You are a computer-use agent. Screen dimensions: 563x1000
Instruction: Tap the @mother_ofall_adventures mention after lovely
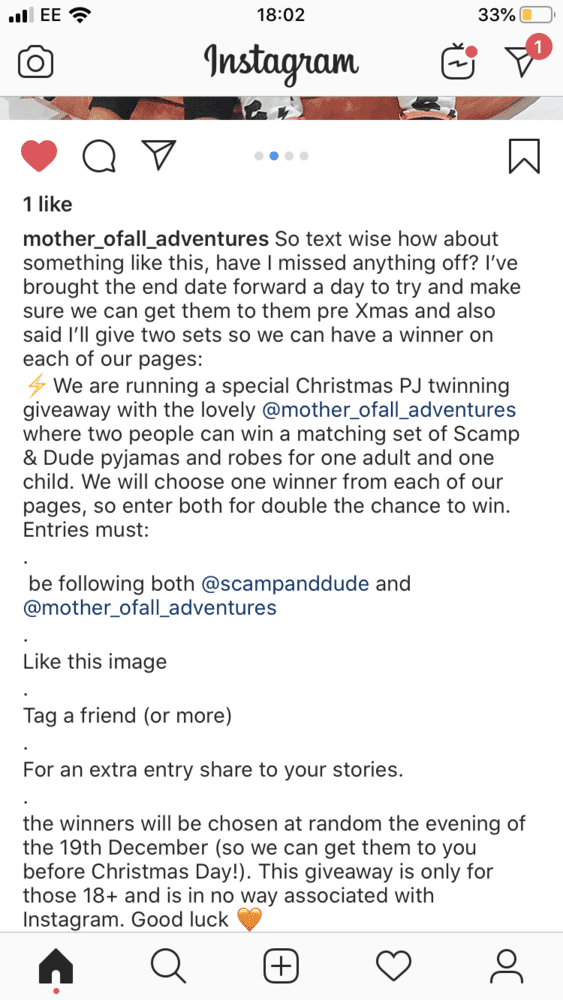click(x=388, y=409)
